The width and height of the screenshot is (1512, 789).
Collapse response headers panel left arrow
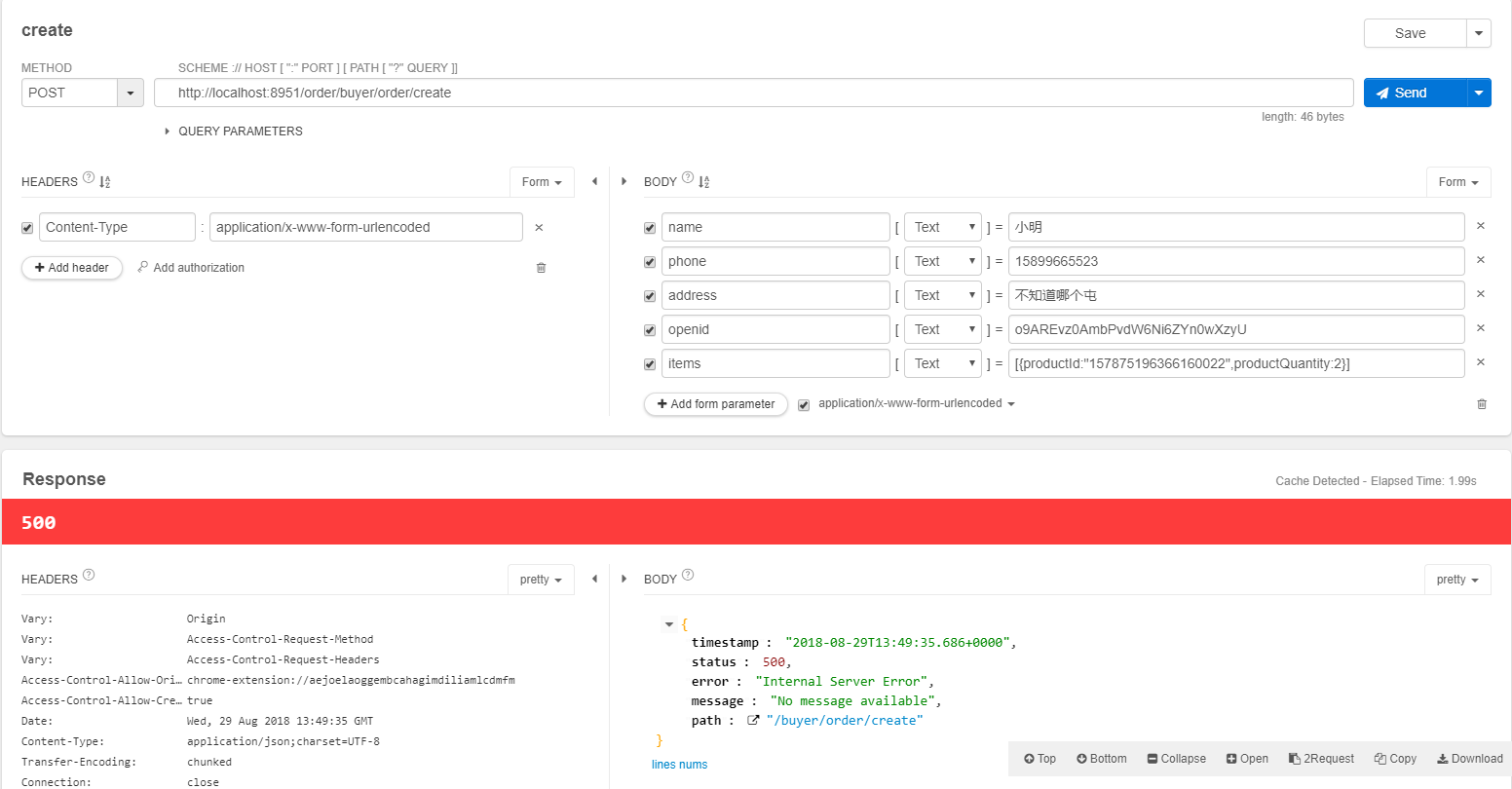coord(594,579)
